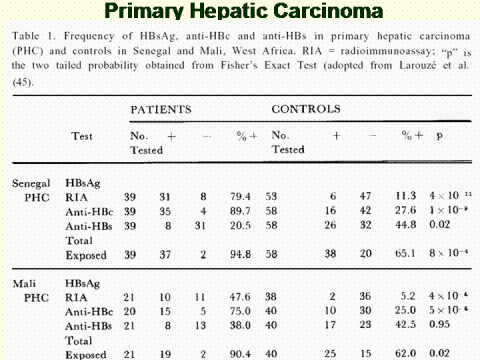
Task: Click the Senegal Anti-HBs test label
Action: tap(89, 226)
